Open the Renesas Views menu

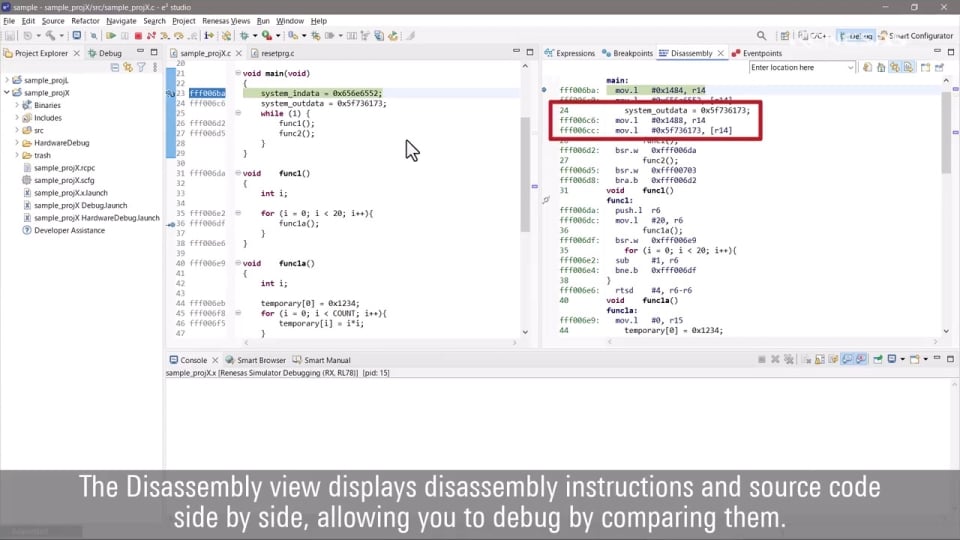[x=226, y=21]
